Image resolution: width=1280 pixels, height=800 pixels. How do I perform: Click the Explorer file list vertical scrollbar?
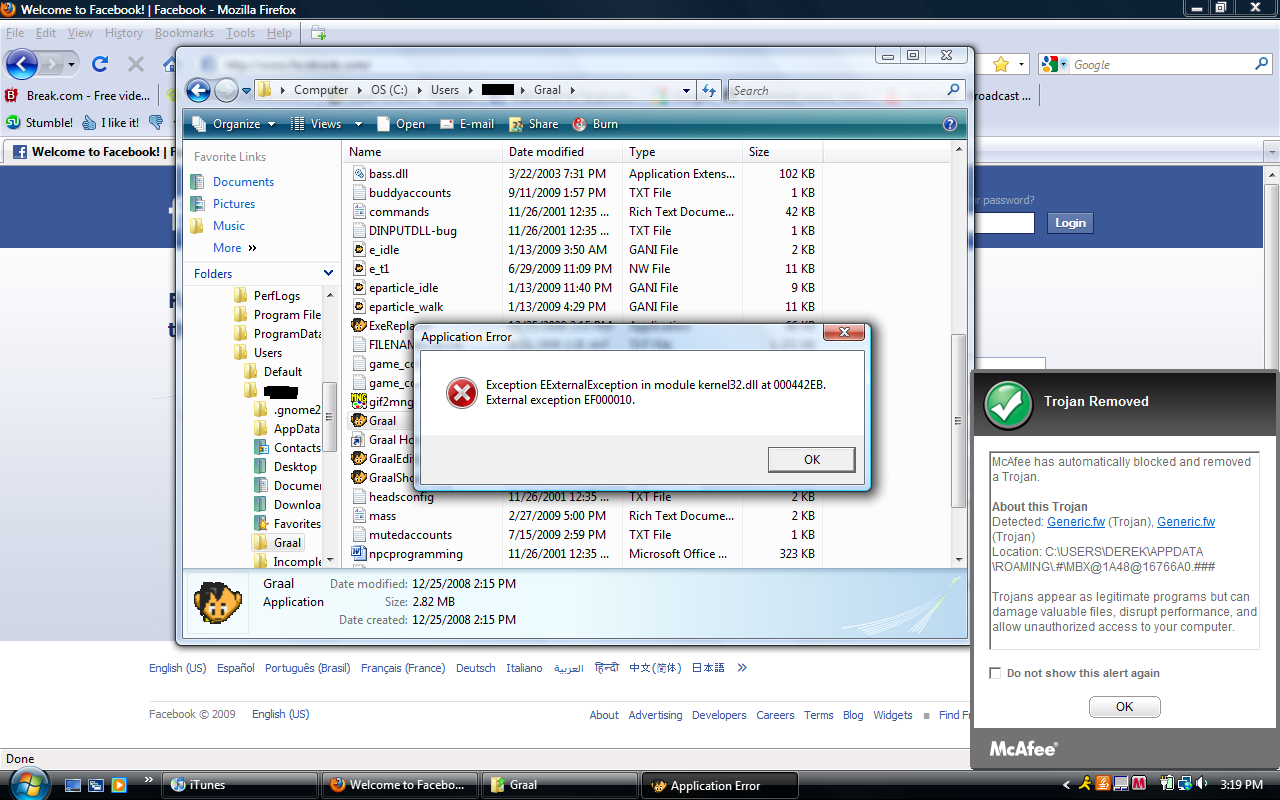[959, 420]
